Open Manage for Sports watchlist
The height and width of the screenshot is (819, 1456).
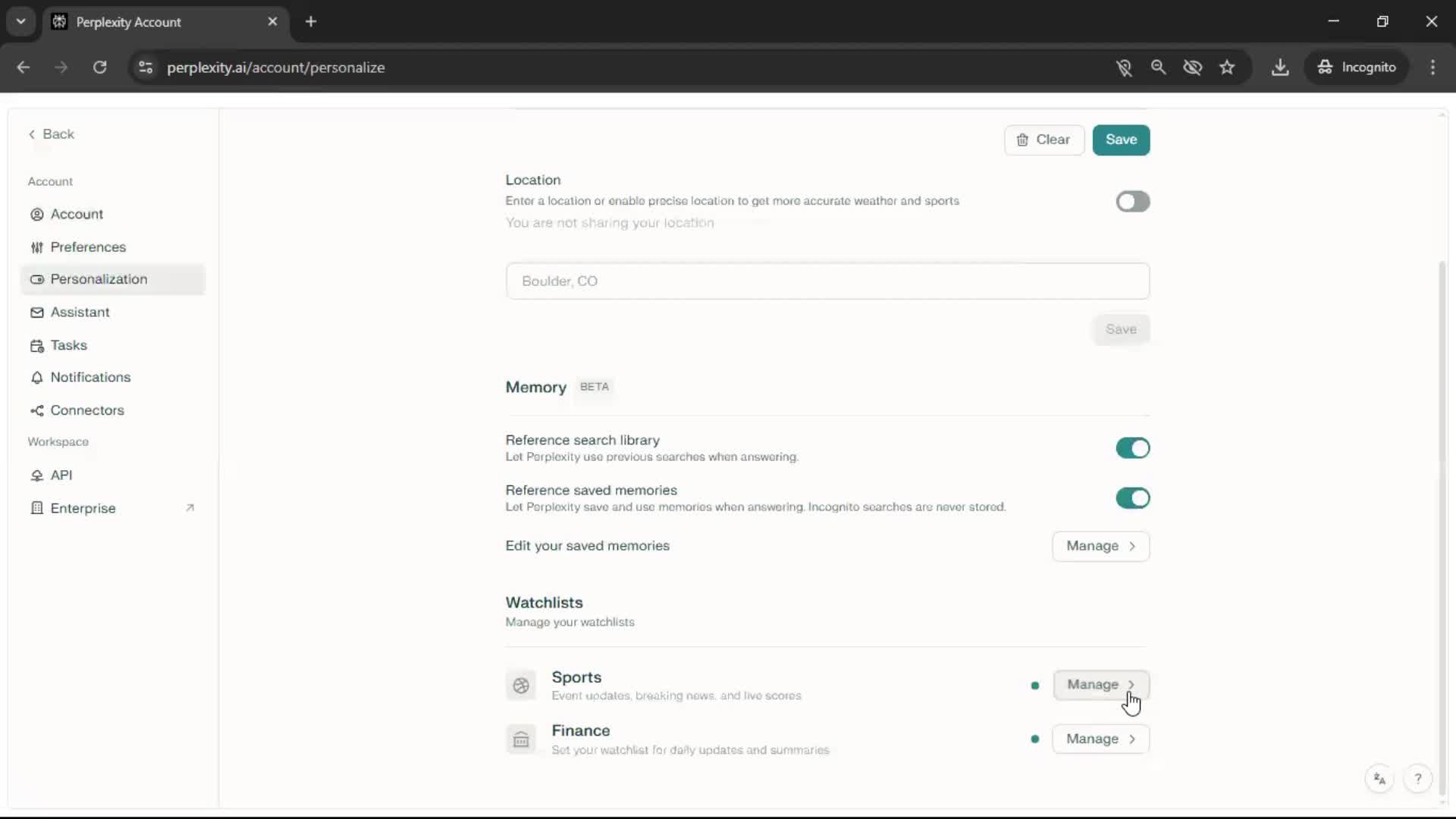tap(1100, 685)
